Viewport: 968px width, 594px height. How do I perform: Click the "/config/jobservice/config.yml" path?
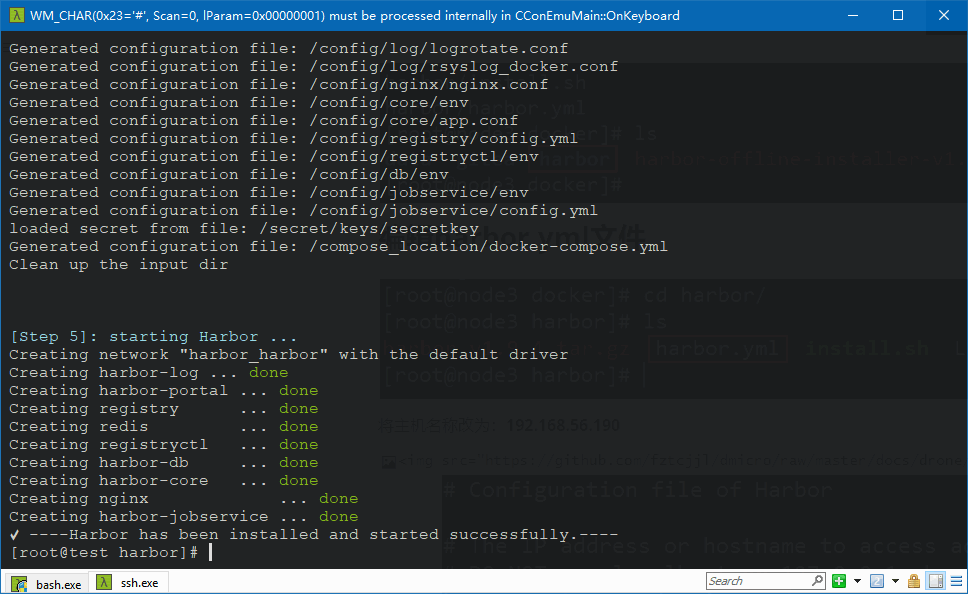point(454,209)
